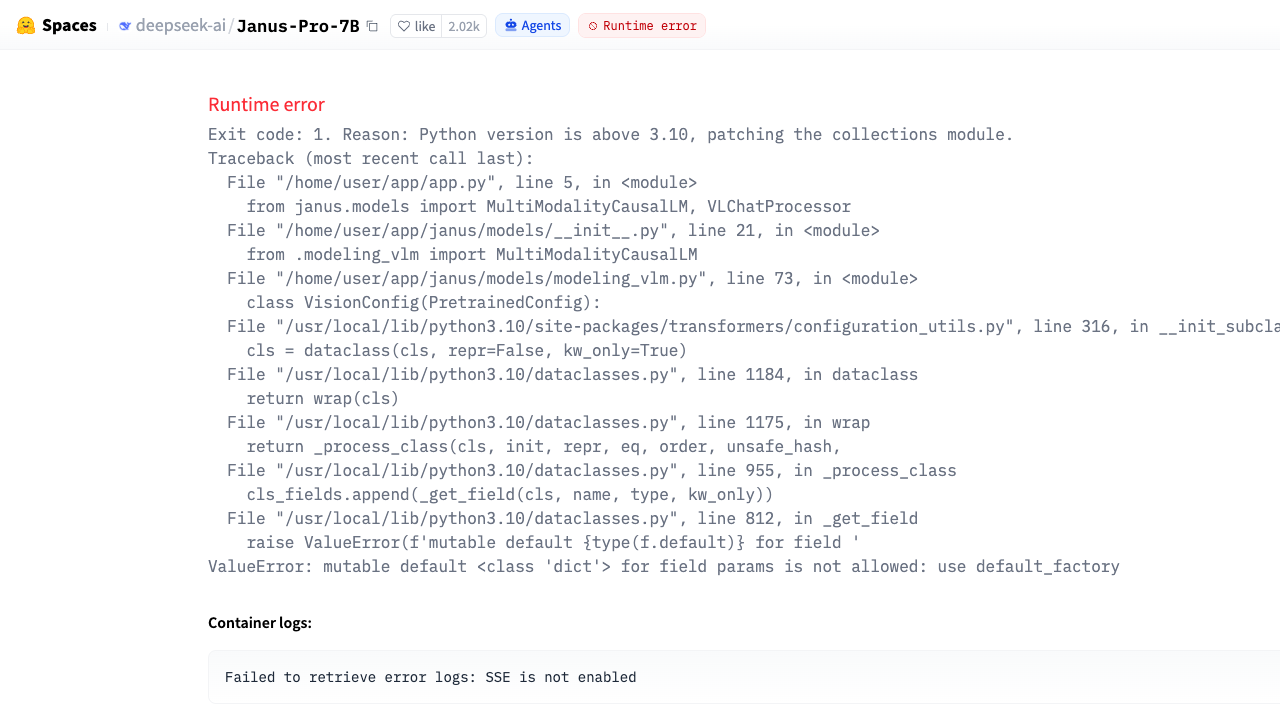Like this space with the heart button
The height and width of the screenshot is (720, 1280).
point(416,26)
